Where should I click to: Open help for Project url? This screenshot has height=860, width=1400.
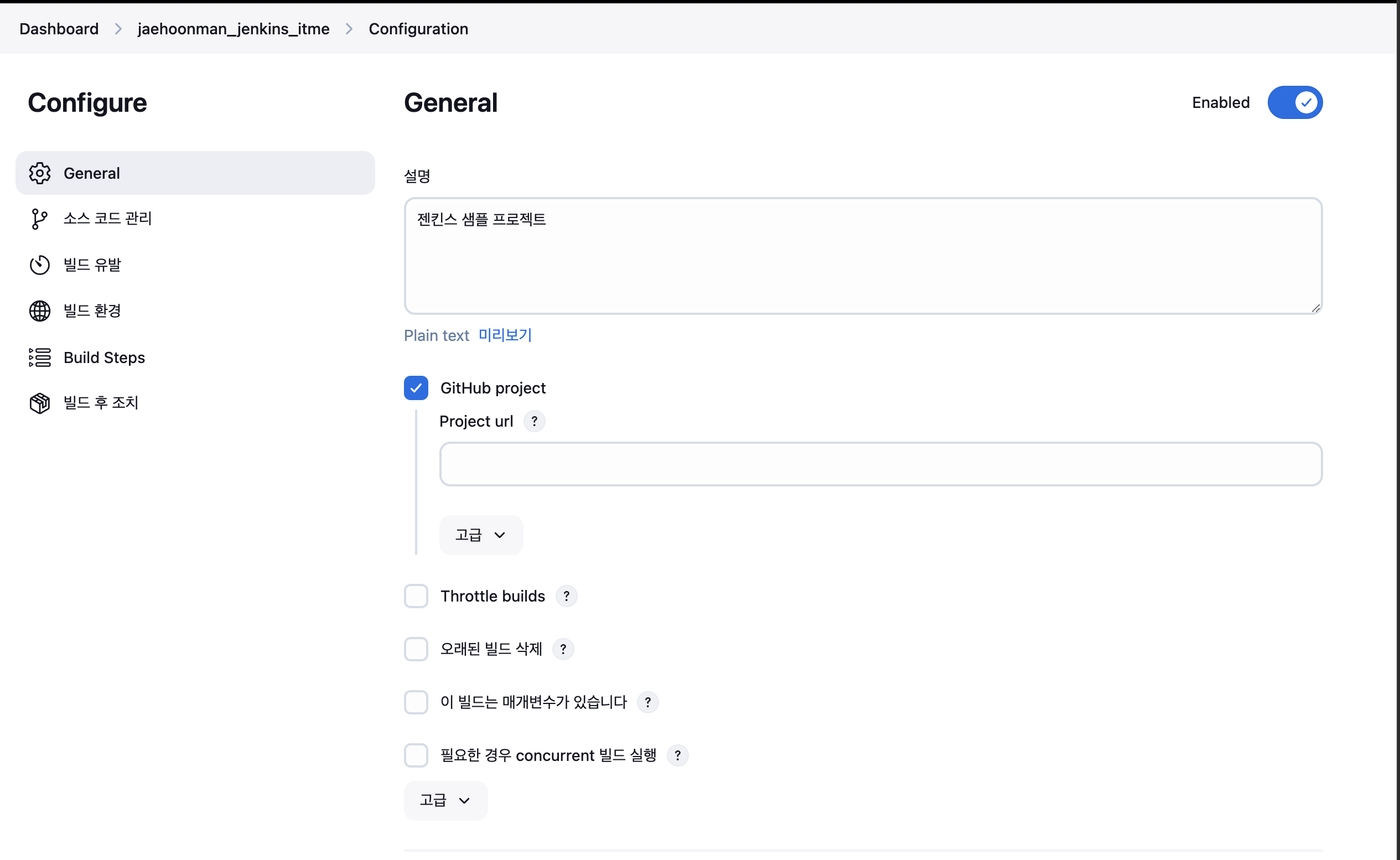pos(534,422)
